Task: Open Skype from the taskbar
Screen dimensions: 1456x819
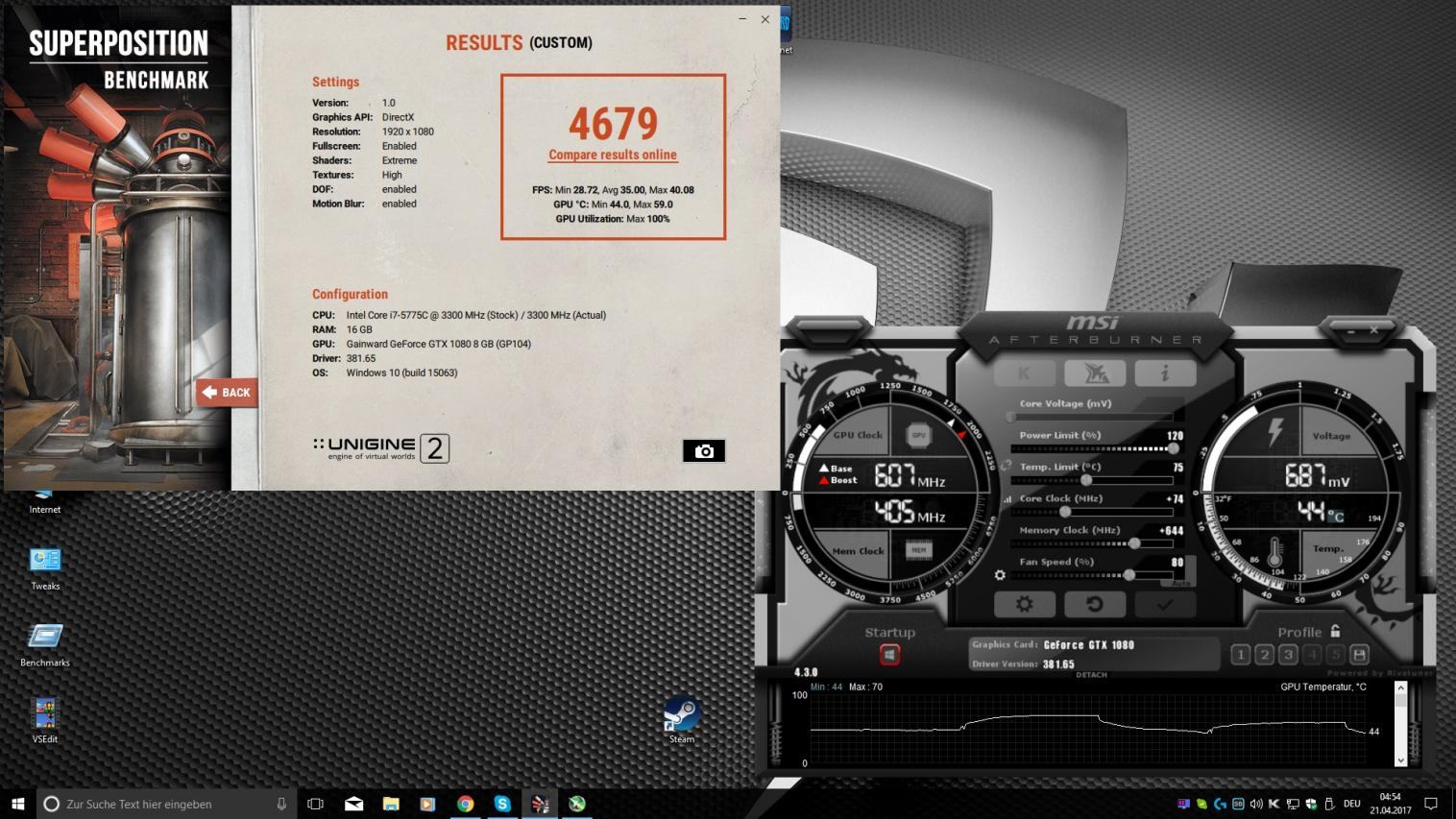Action: (x=502, y=804)
